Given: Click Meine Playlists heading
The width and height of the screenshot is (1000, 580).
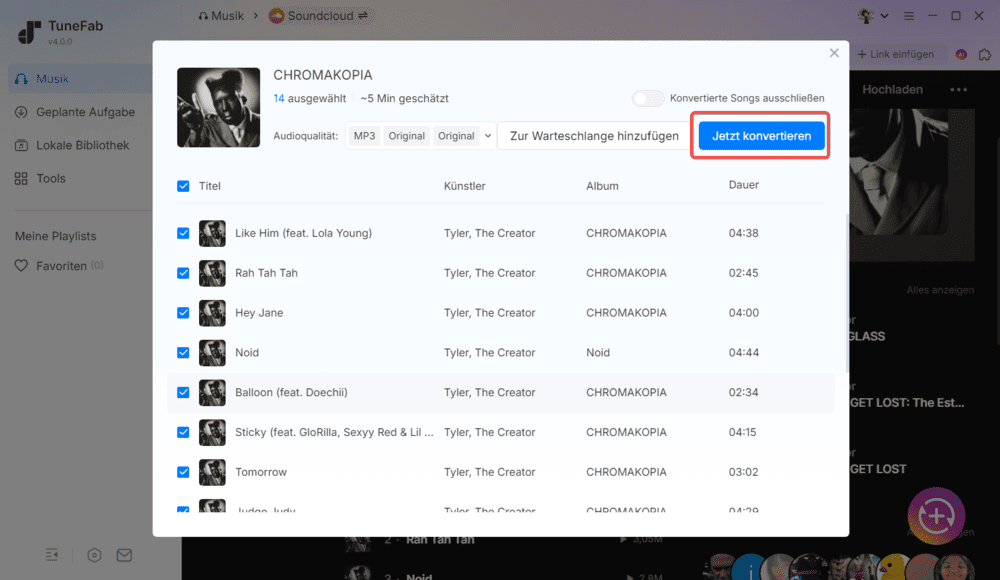Looking at the screenshot, I should click(x=55, y=236).
